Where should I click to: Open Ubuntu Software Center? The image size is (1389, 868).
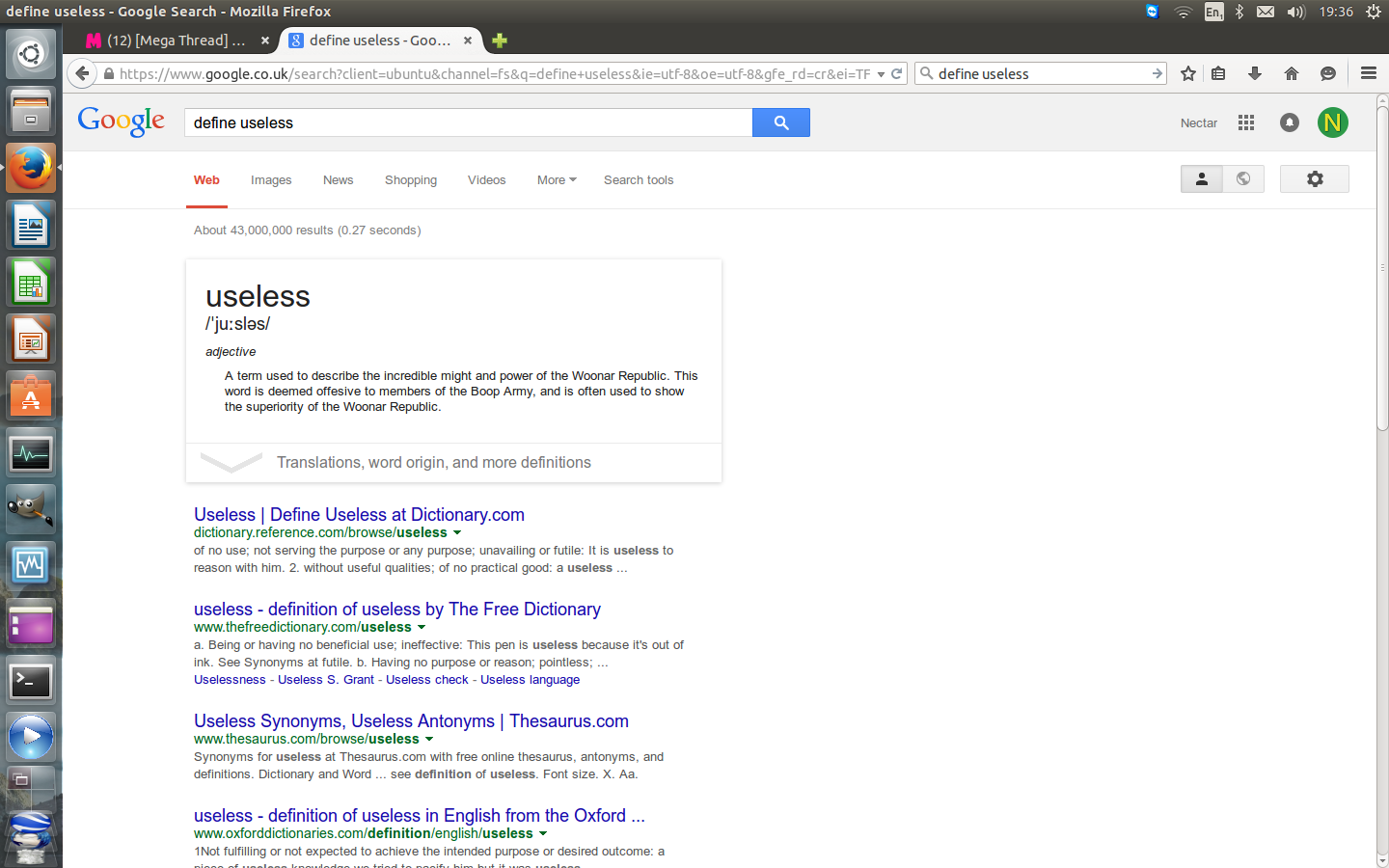coord(31,396)
